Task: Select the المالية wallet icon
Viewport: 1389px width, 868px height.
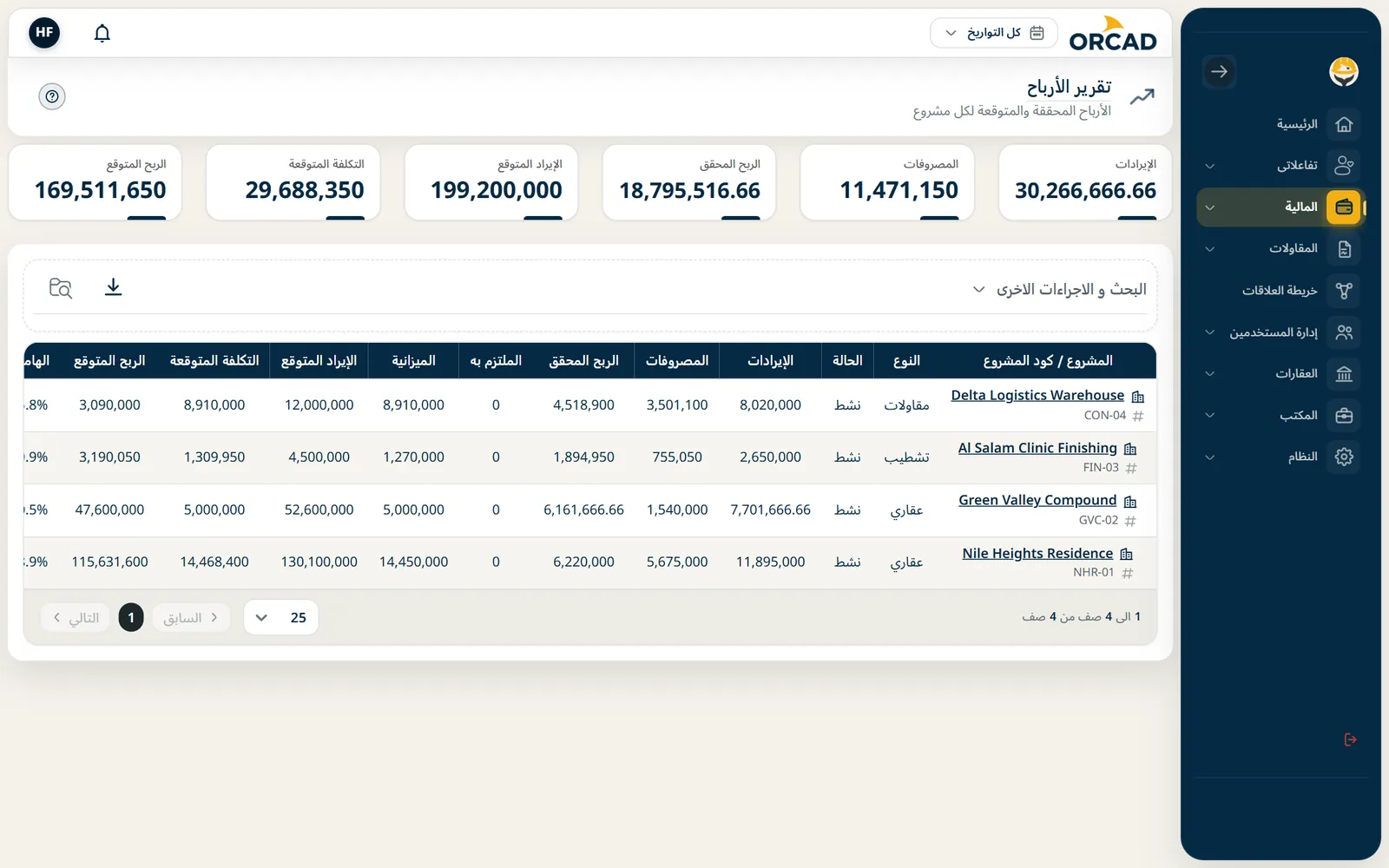Action: 1344,207
